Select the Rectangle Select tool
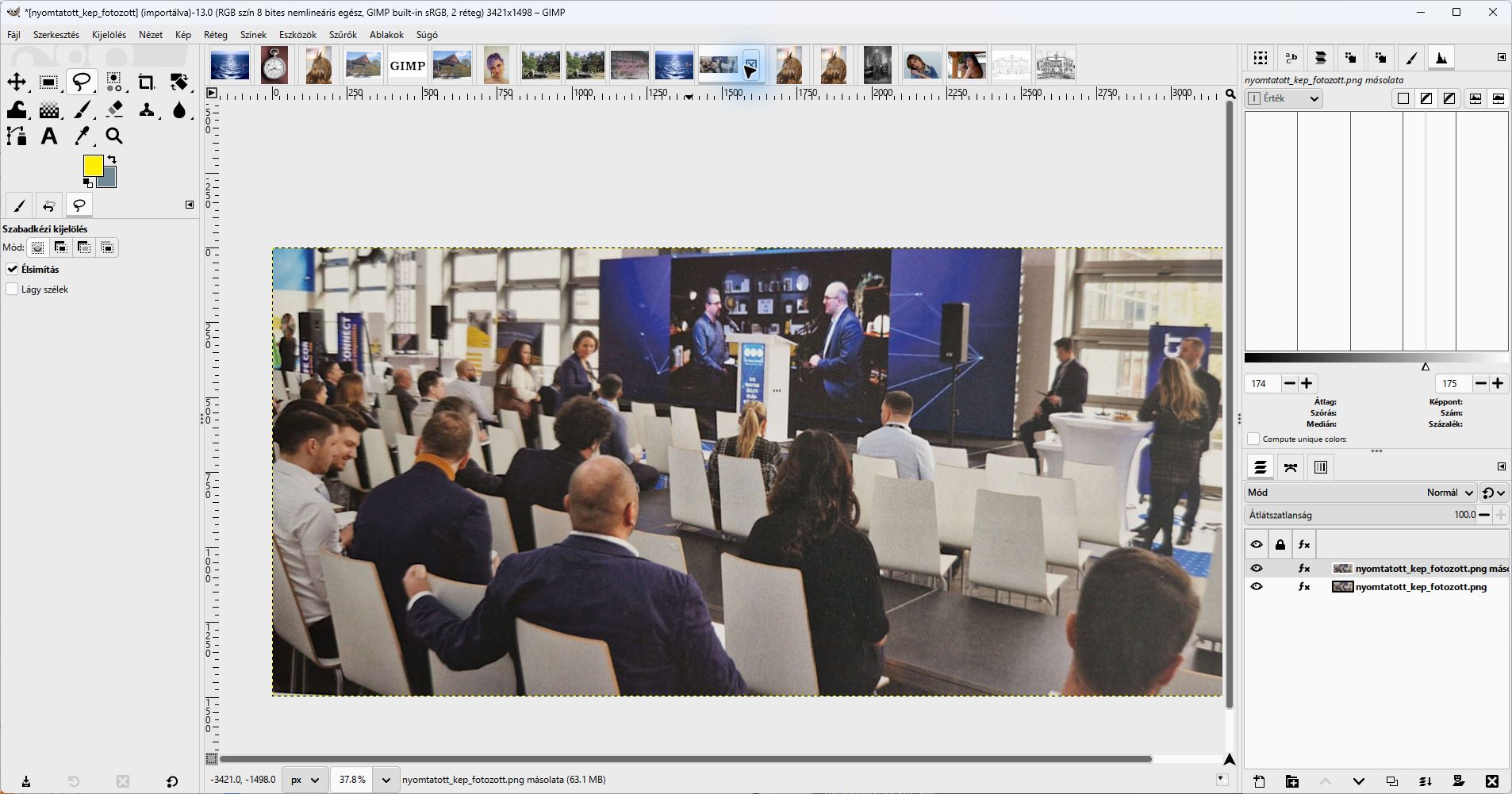This screenshot has height=794, width=1512. tap(48, 82)
